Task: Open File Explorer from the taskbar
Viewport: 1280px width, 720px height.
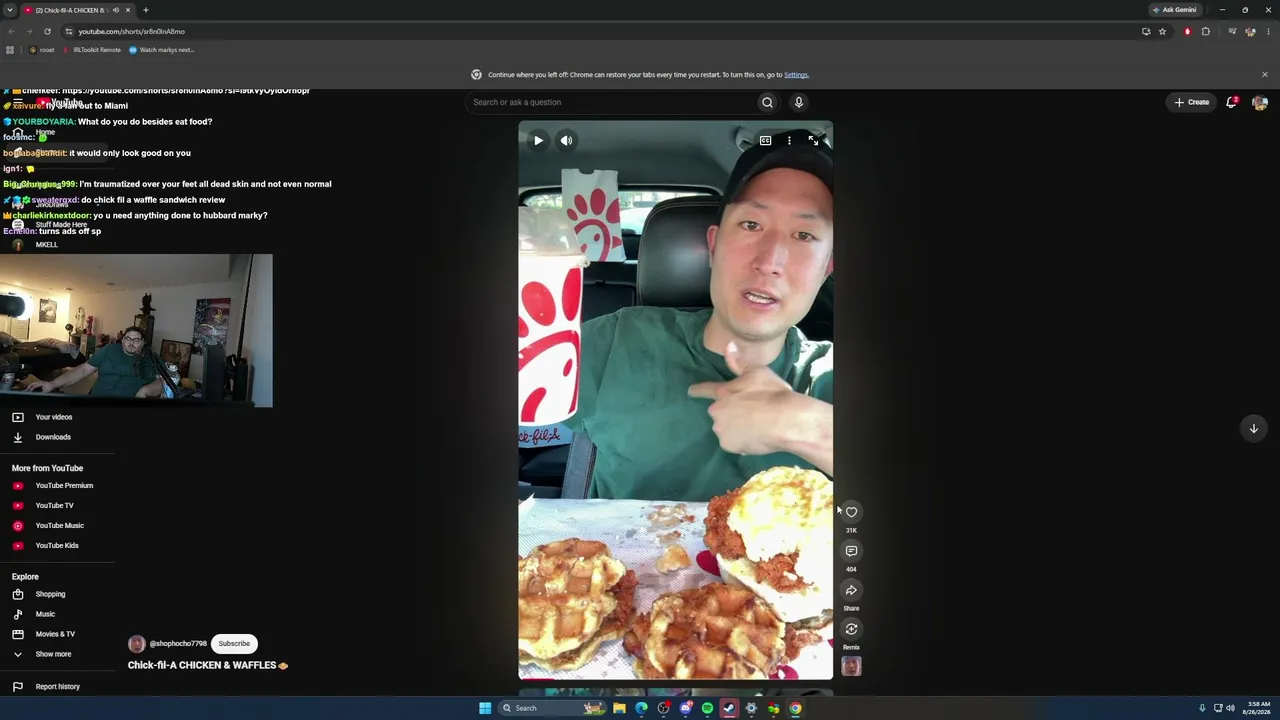Action: 619,708
